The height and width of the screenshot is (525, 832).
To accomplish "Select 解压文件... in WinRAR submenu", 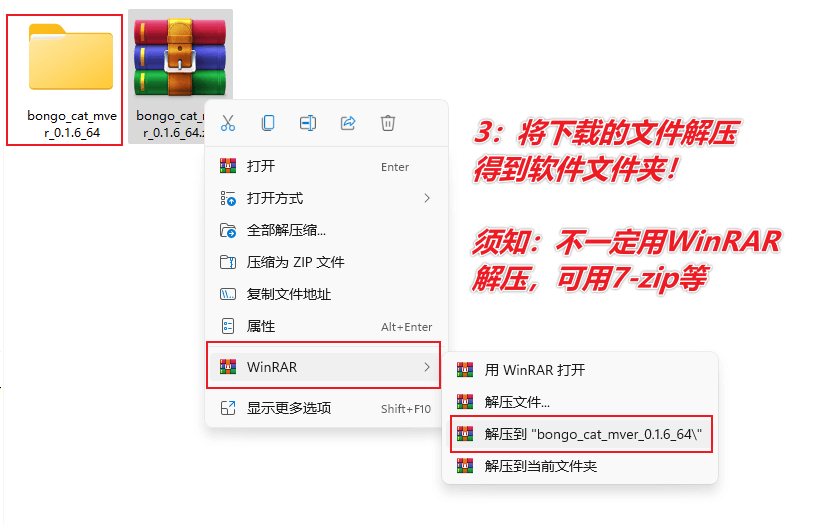I will pos(580,402).
